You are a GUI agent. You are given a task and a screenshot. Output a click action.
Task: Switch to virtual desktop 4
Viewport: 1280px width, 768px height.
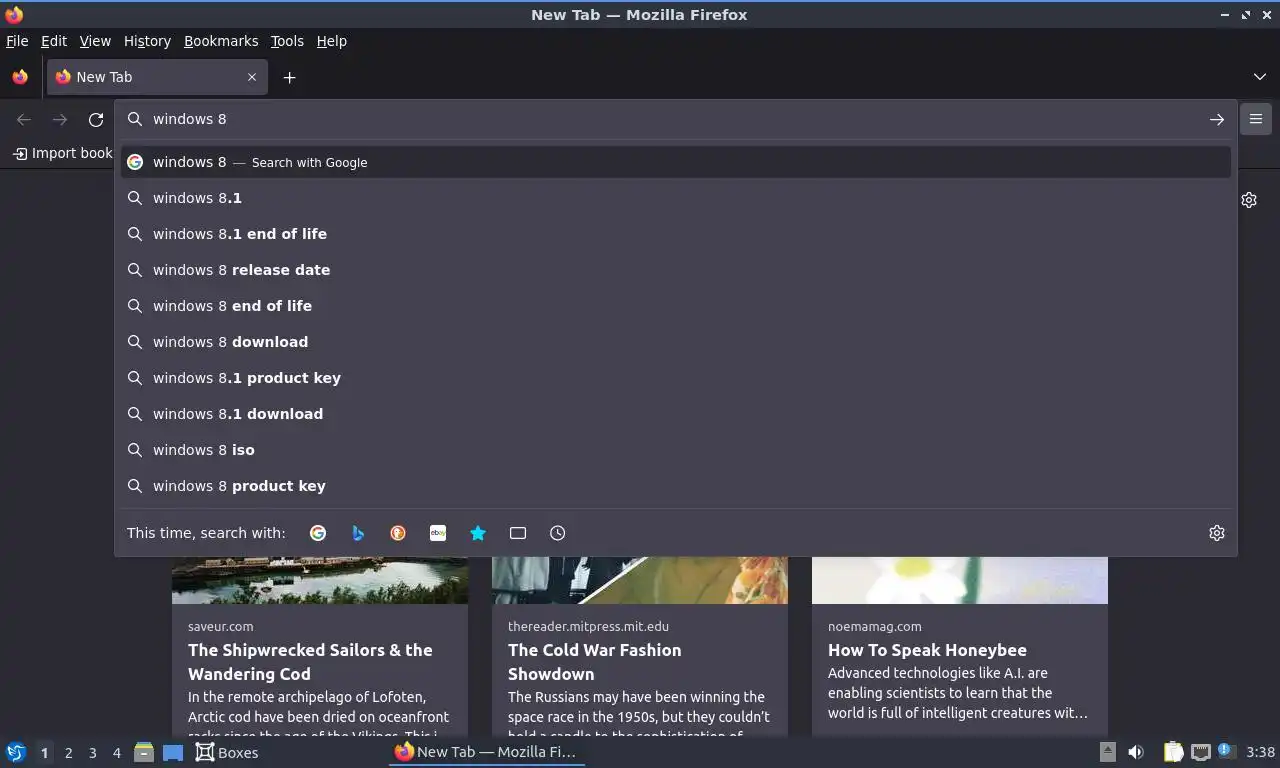click(x=116, y=753)
